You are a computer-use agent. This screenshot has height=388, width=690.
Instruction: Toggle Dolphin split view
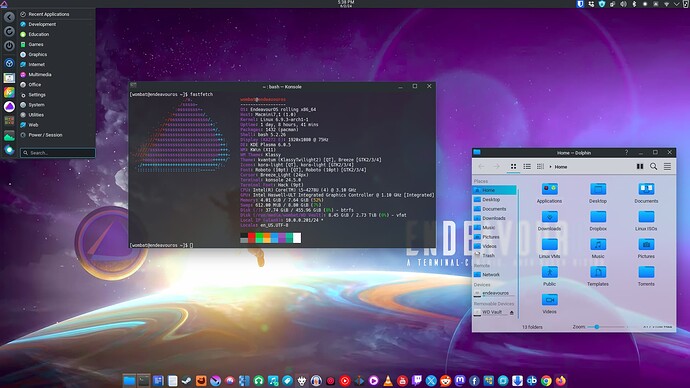(x=640, y=167)
